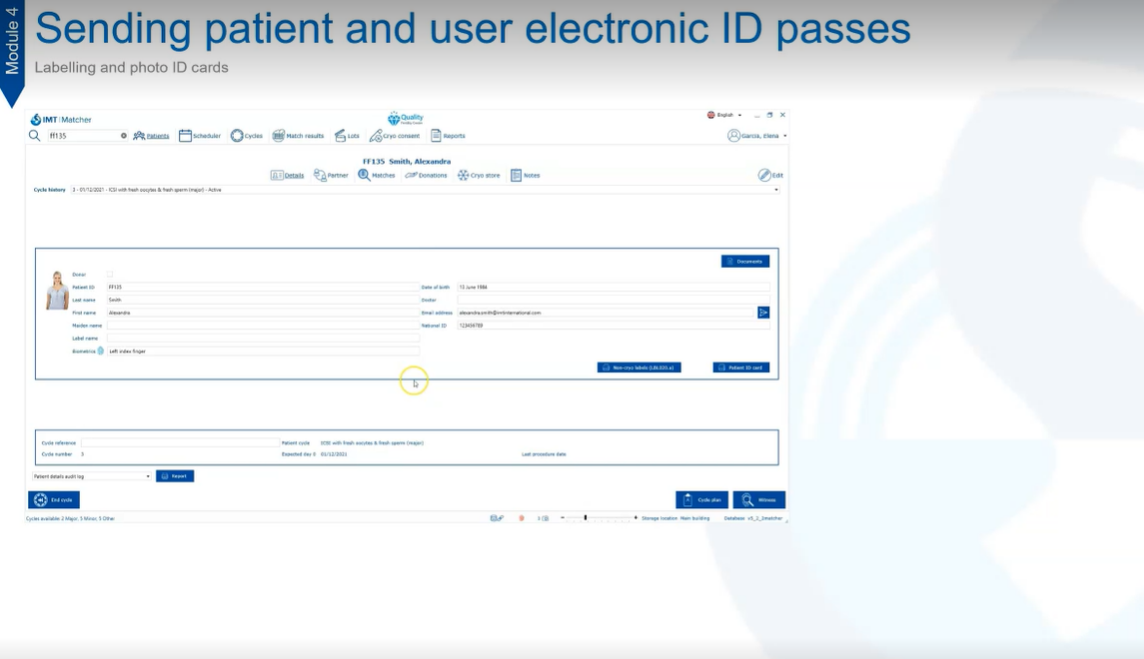The image size is (1144, 659).
Task: Clear the ff135 search field
Action: click(124, 136)
